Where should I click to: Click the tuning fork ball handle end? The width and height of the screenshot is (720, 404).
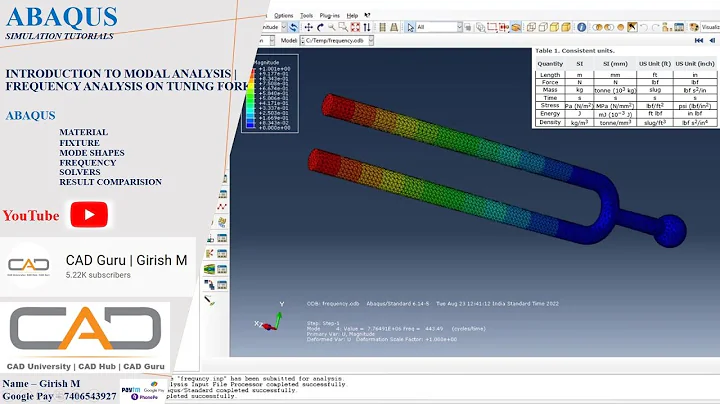[670, 231]
